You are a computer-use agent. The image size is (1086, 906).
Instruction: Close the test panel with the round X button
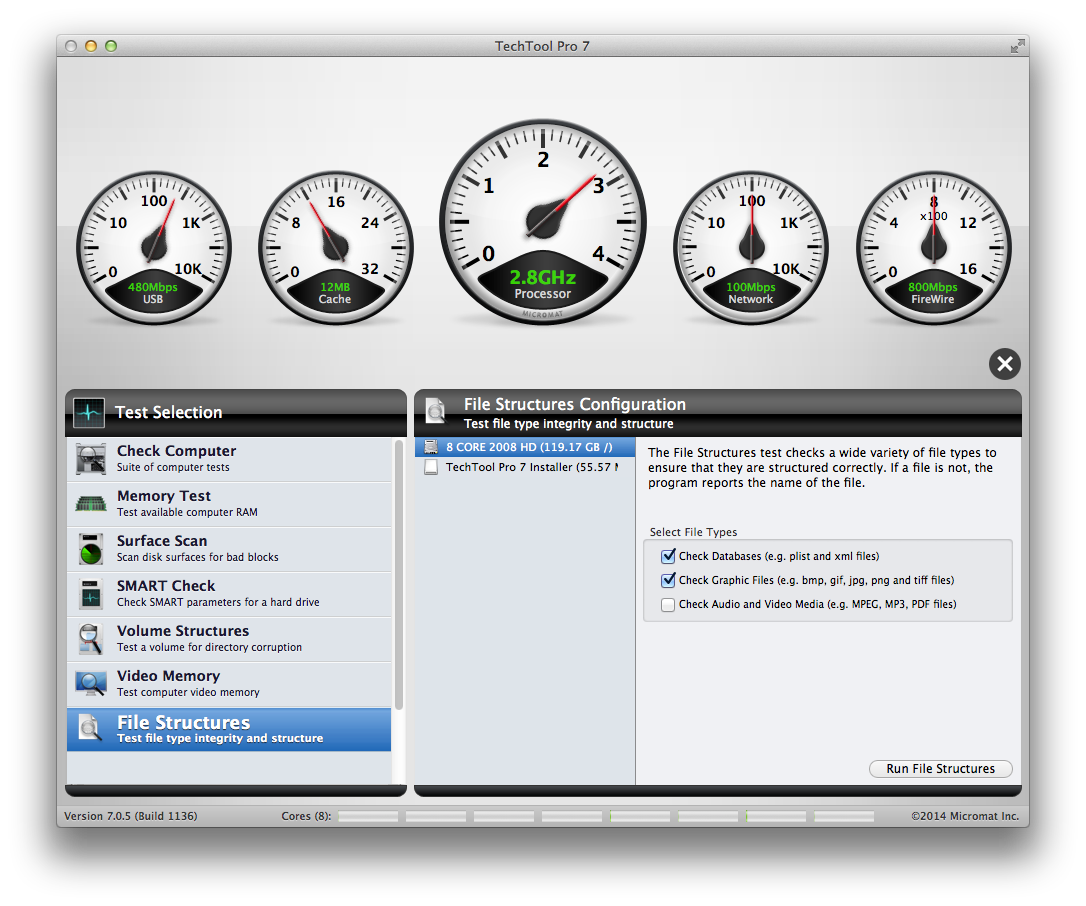(x=1004, y=364)
